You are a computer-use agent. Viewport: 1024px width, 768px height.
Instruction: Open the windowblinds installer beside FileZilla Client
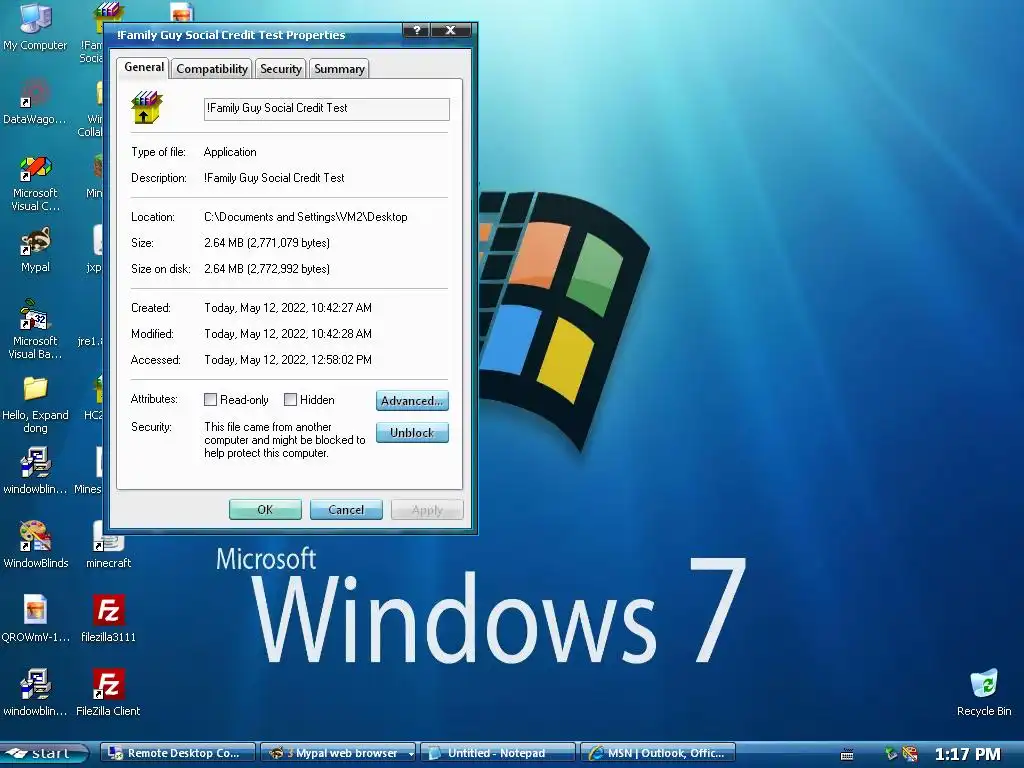tap(35, 692)
